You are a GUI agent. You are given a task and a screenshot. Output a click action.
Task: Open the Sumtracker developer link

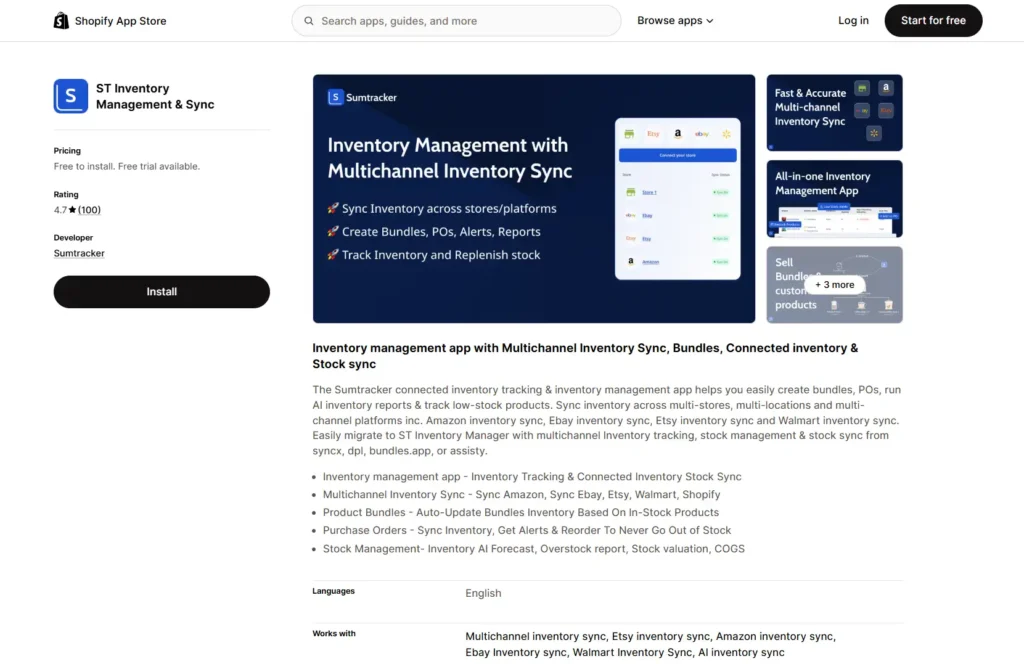(x=78, y=253)
